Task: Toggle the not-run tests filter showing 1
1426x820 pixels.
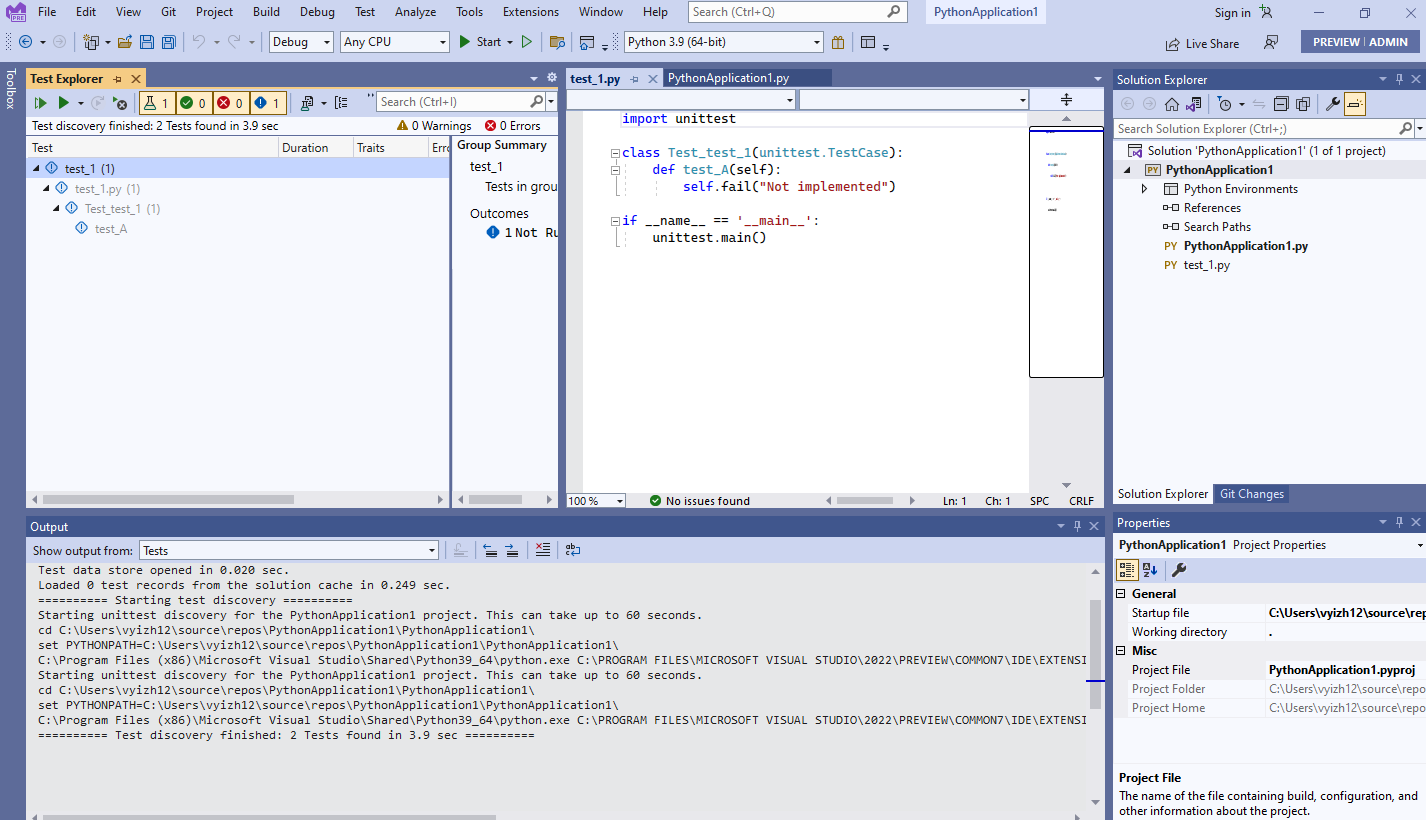Action: click(x=268, y=102)
